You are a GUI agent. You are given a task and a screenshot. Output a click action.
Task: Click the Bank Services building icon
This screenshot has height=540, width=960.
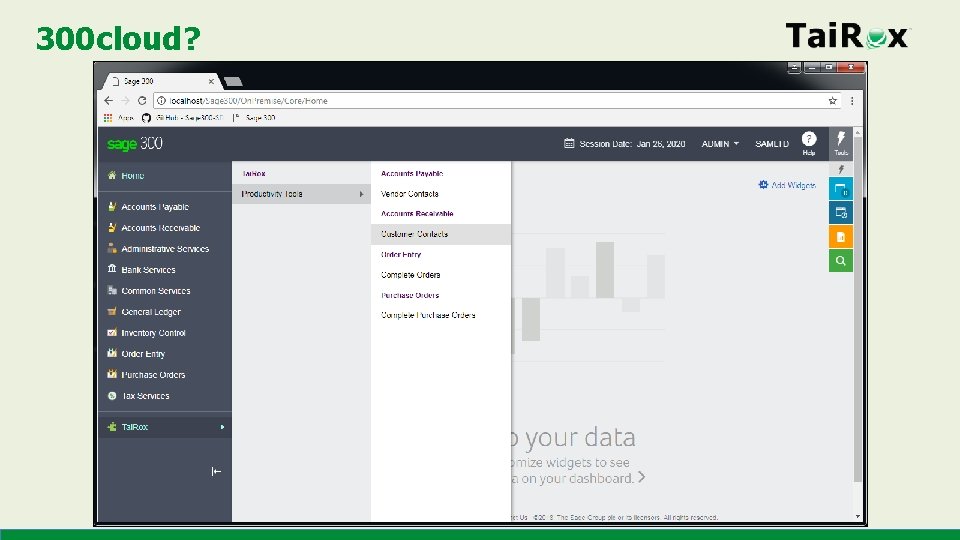click(112, 269)
